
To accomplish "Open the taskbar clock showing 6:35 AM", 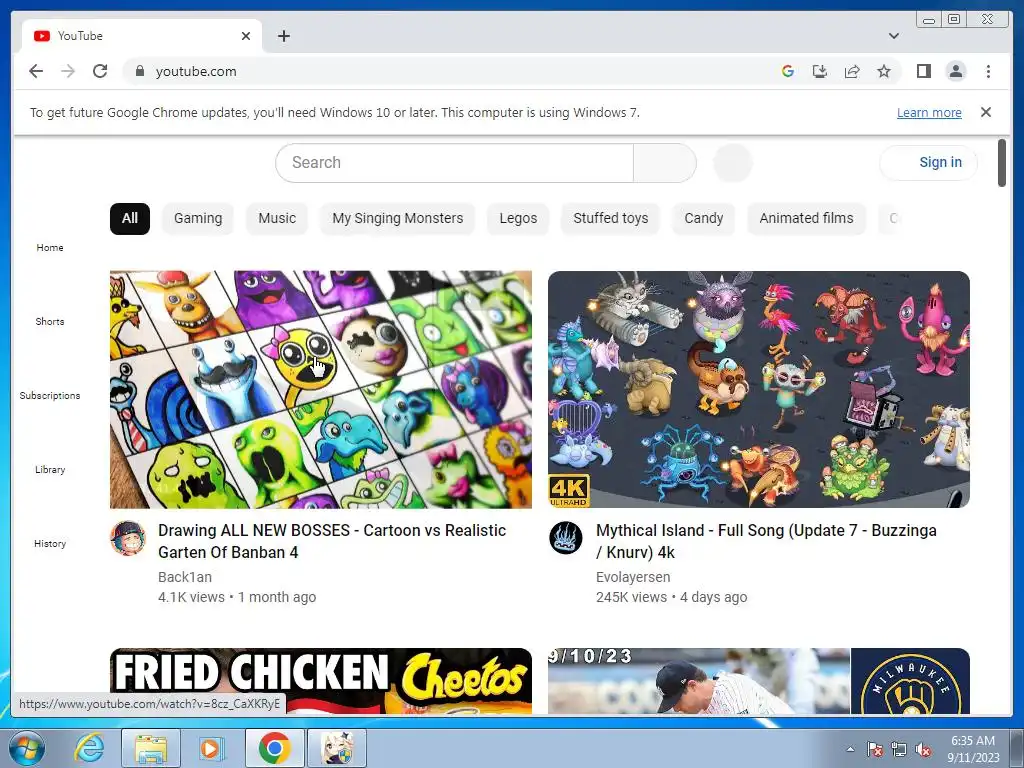I will (x=973, y=748).
